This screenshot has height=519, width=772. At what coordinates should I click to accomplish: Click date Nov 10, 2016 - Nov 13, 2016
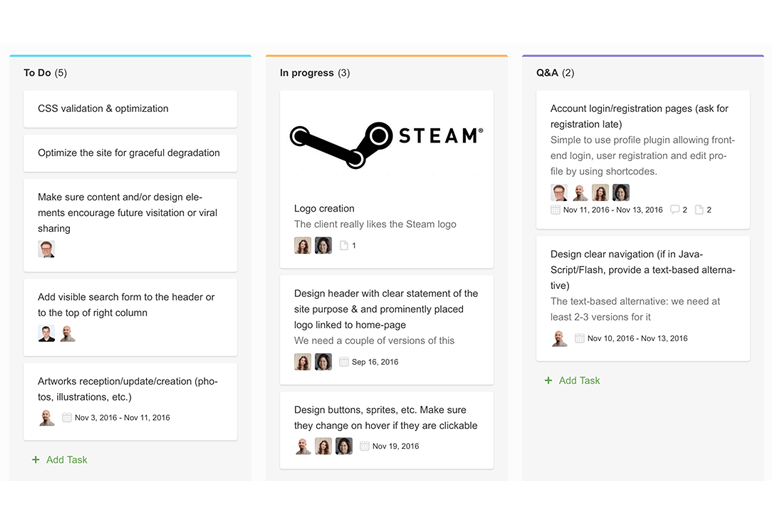tap(638, 338)
